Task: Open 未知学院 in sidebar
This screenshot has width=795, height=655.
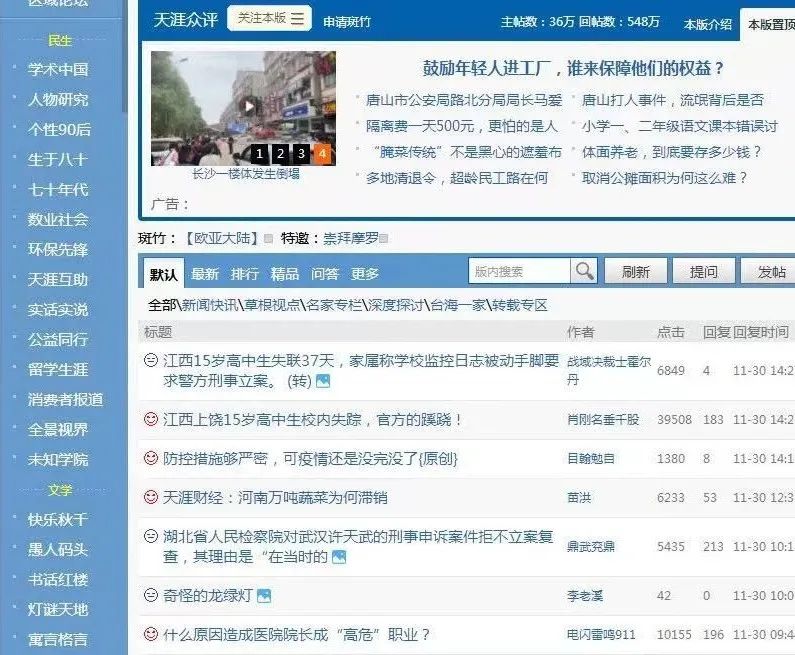Action: (x=58, y=459)
